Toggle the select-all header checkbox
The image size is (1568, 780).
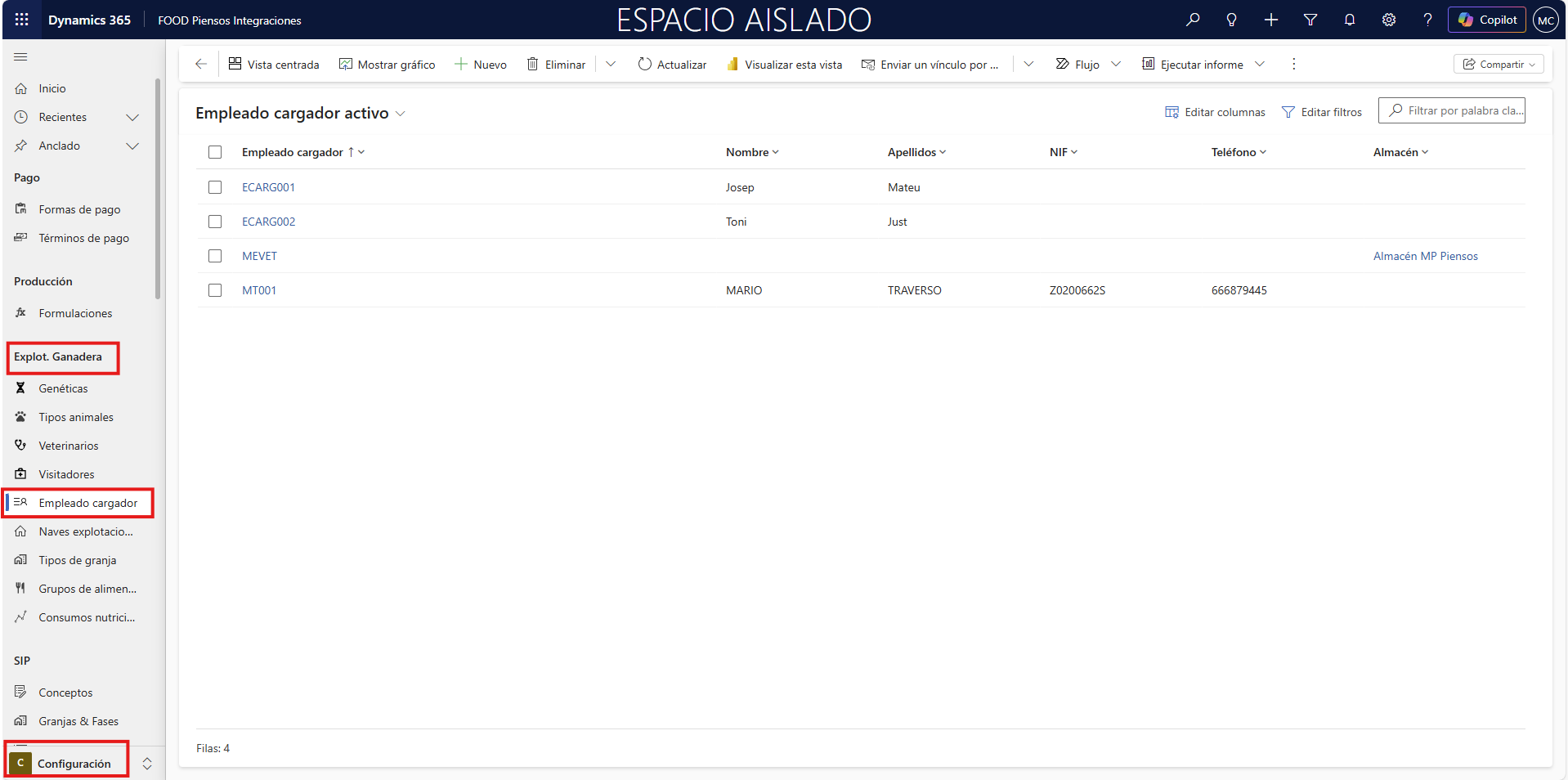point(215,152)
